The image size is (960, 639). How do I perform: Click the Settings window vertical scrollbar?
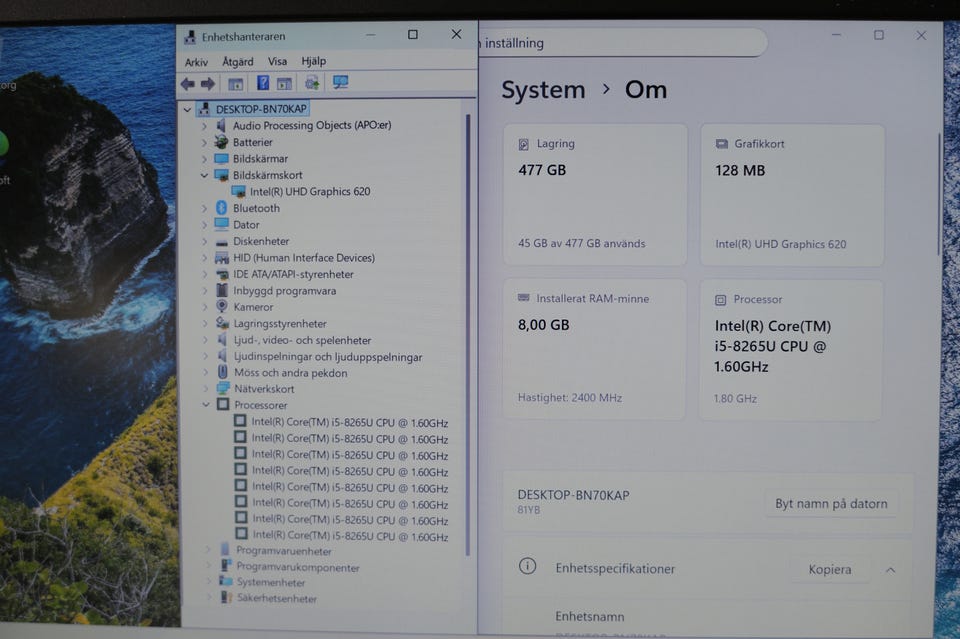(x=937, y=195)
